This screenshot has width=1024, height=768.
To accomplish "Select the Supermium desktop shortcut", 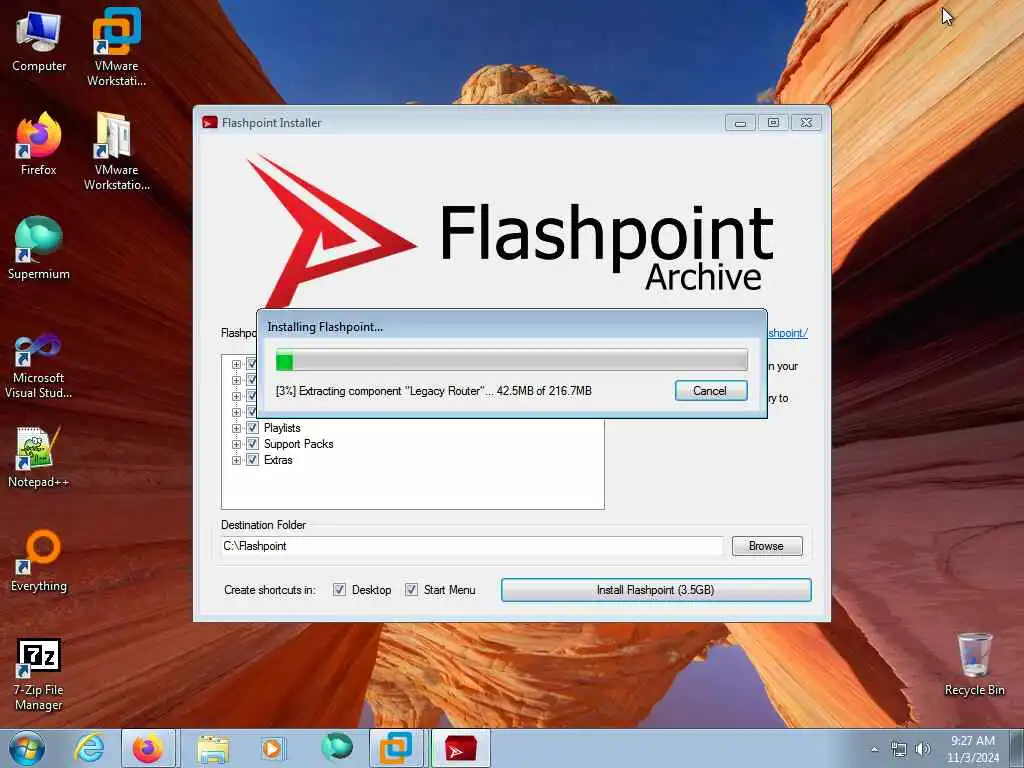I will pos(39,248).
